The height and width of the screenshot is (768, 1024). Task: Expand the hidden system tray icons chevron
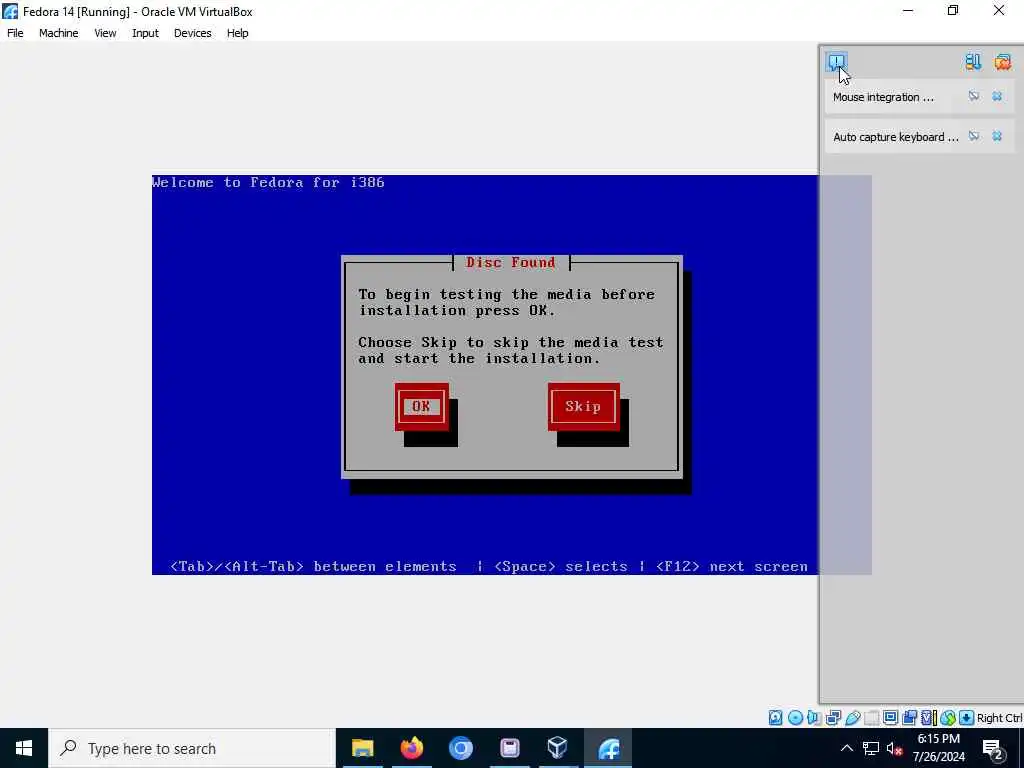(x=846, y=748)
